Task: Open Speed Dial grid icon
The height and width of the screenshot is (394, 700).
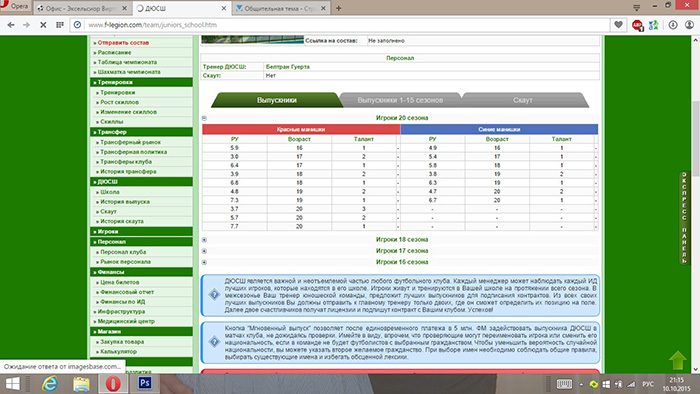Action: [x=59, y=25]
